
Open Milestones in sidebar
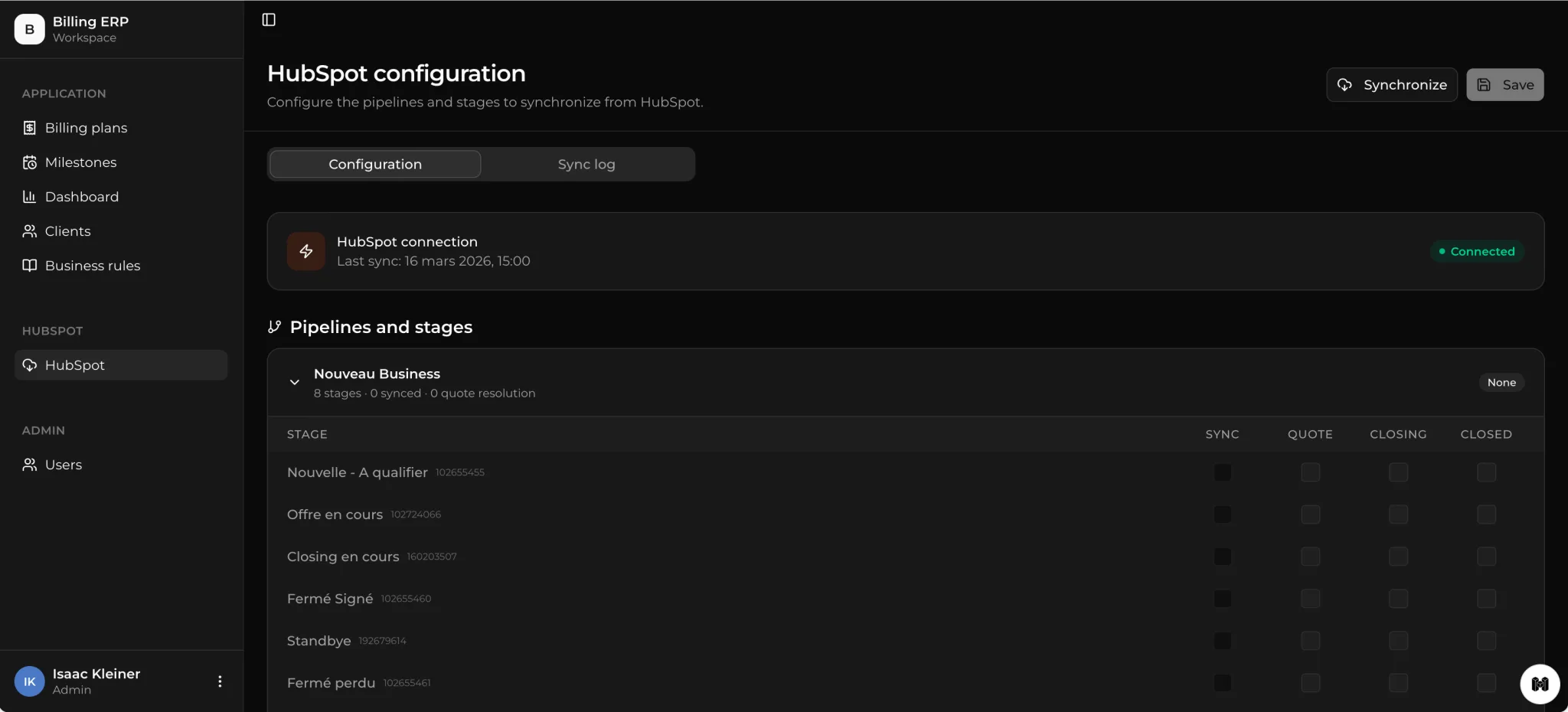coord(121,162)
